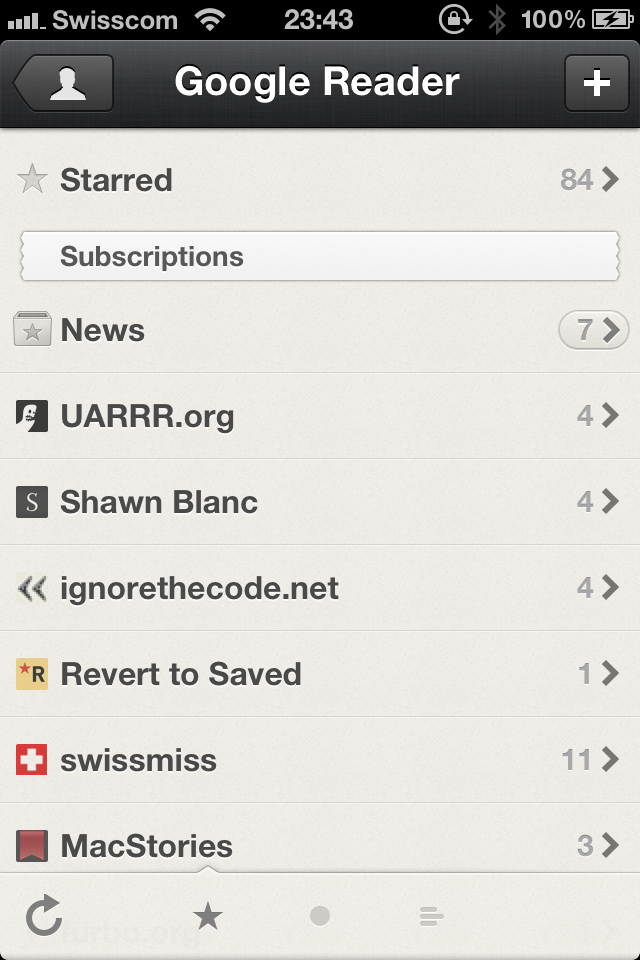The height and width of the screenshot is (960, 640).
Task: Tap the accounts back button with person icon
Action: 63,83
